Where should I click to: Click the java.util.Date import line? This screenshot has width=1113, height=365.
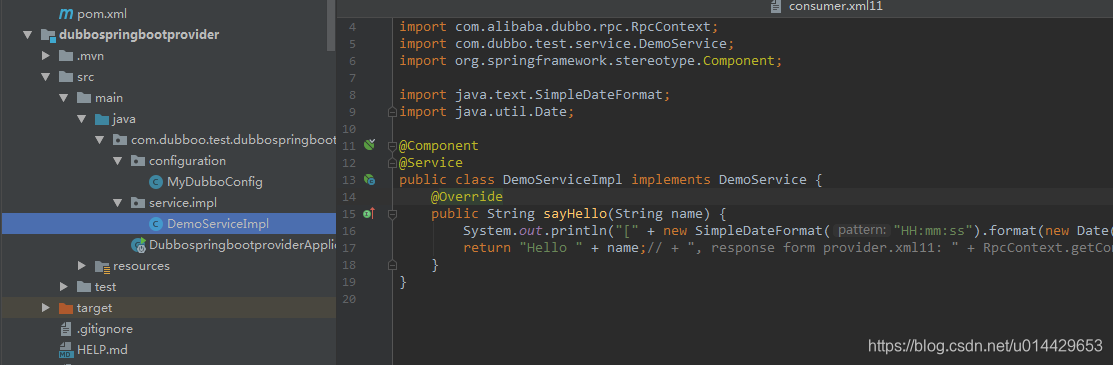coord(486,111)
